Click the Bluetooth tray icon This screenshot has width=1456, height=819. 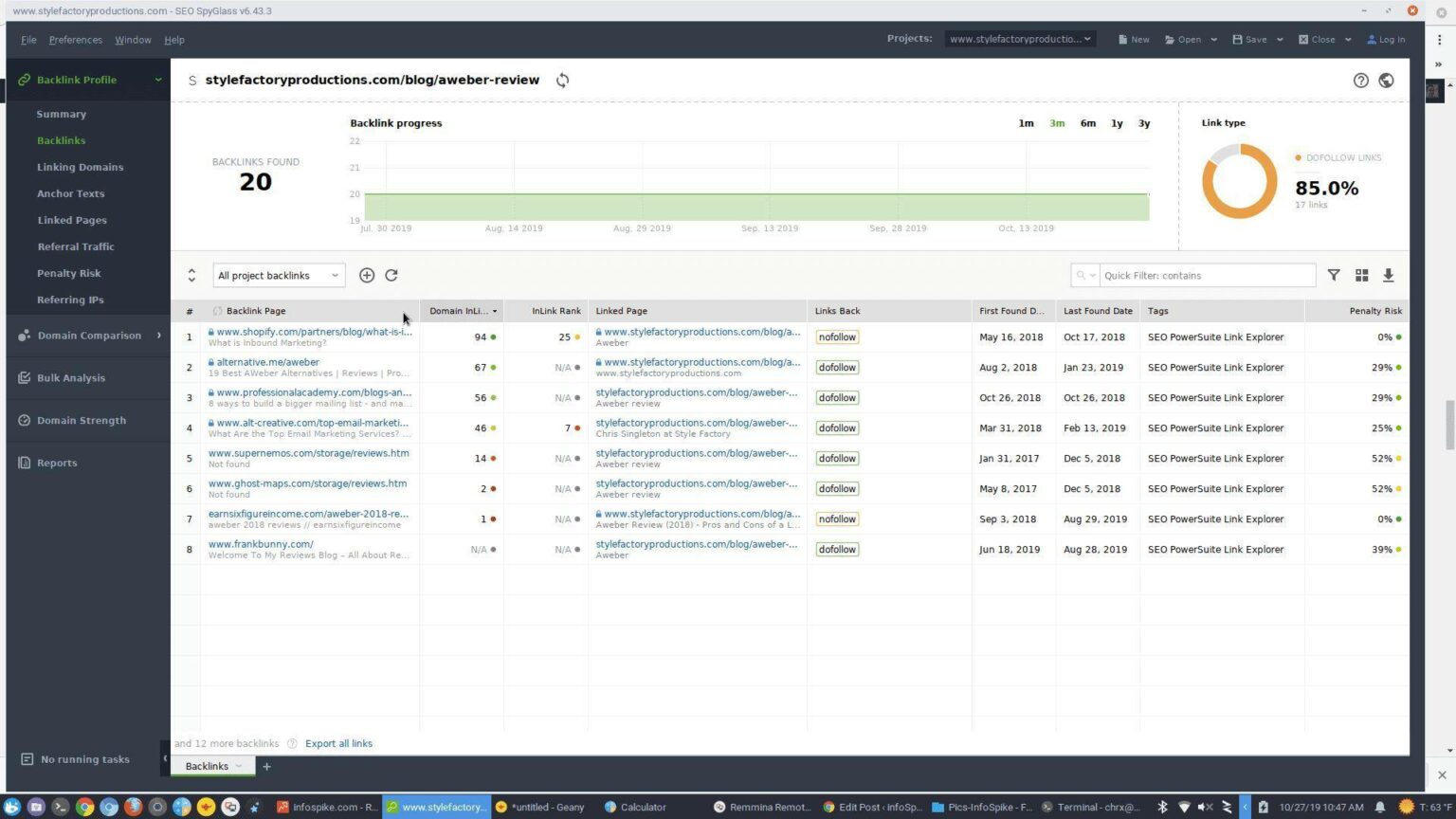click(1162, 807)
